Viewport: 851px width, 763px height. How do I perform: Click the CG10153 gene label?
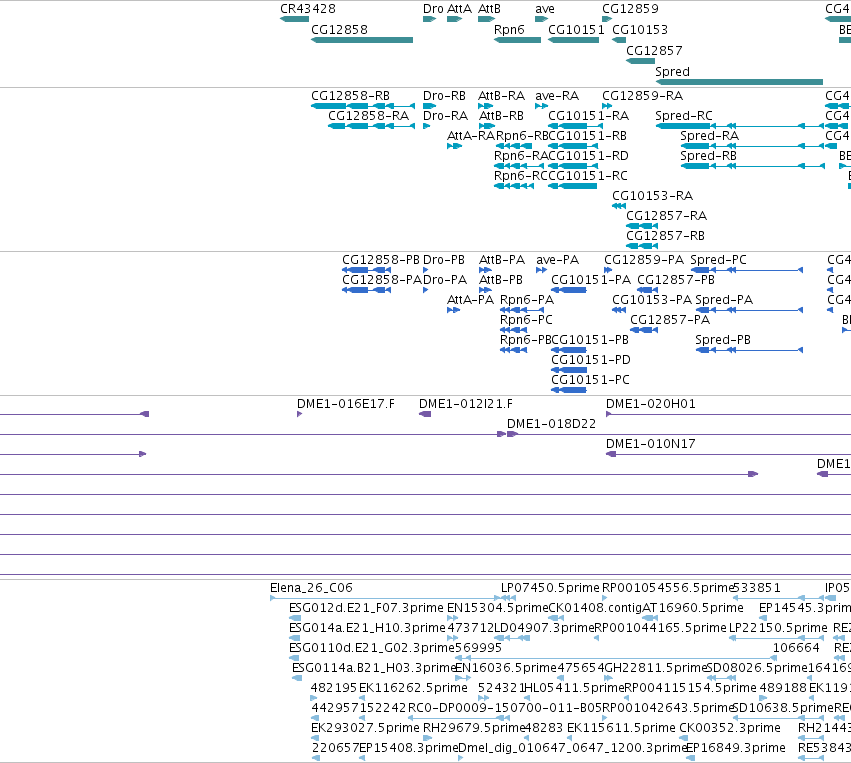click(640, 30)
